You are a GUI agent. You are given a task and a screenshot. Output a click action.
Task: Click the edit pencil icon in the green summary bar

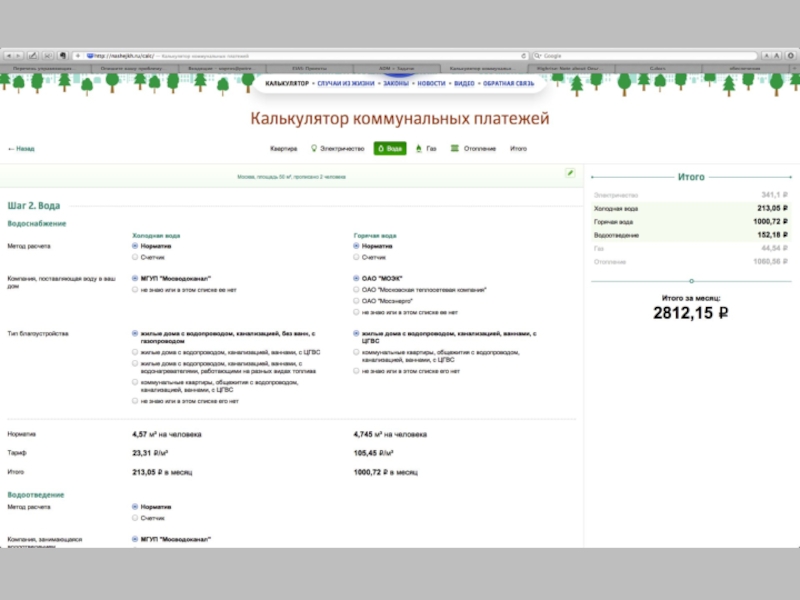click(570, 173)
